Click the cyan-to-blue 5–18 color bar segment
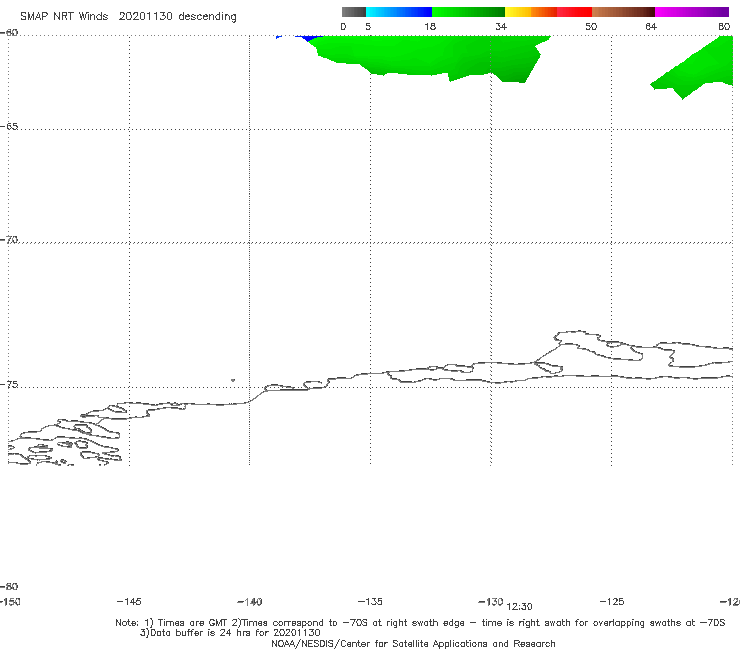Screen dimensions: 740x650 click(399, 12)
